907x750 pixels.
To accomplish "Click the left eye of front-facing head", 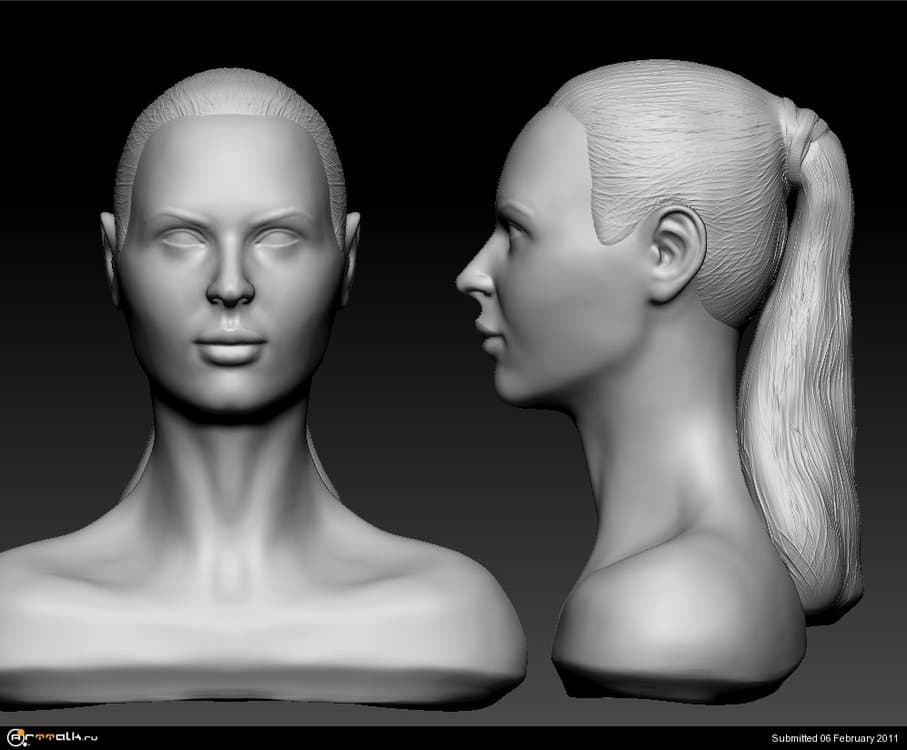I will tap(179, 238).
